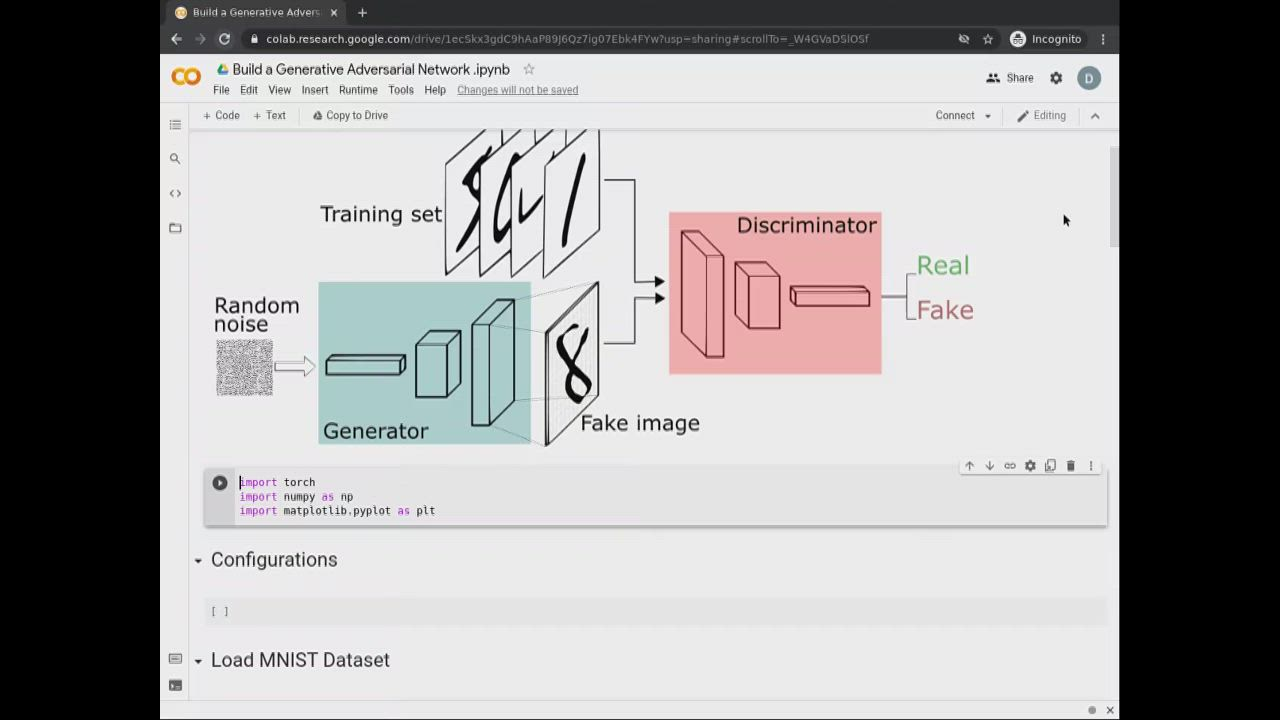Open the Edit menu

pos(249,90)
